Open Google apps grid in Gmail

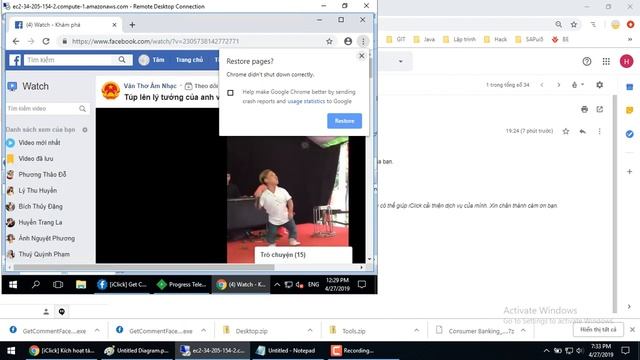click(606, 61)
